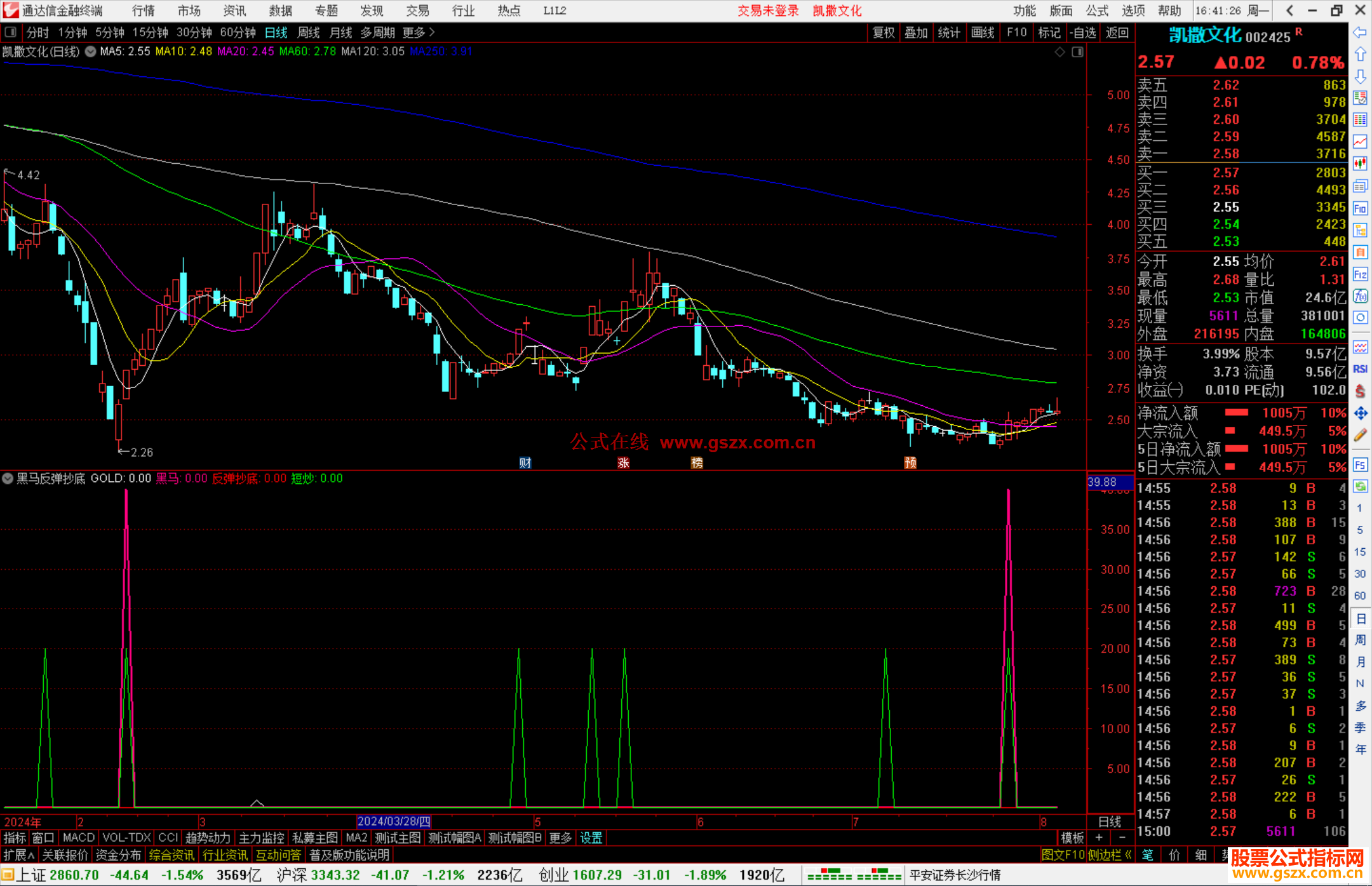This screenshot has height=886, width=1372.
Task: Click the f(x) formula sidebar icon
Action: 1360,297
